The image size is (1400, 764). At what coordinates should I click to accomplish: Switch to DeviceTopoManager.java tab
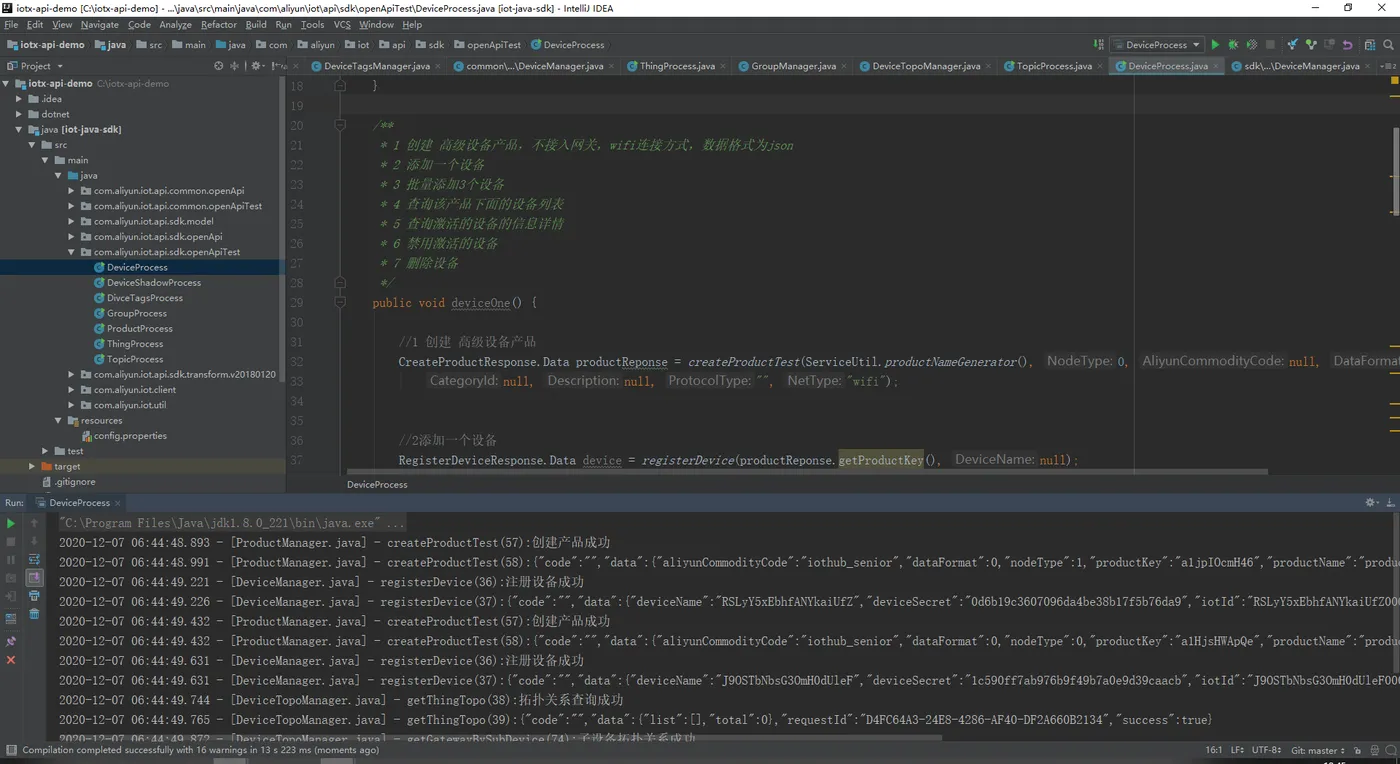click(926, 66)
